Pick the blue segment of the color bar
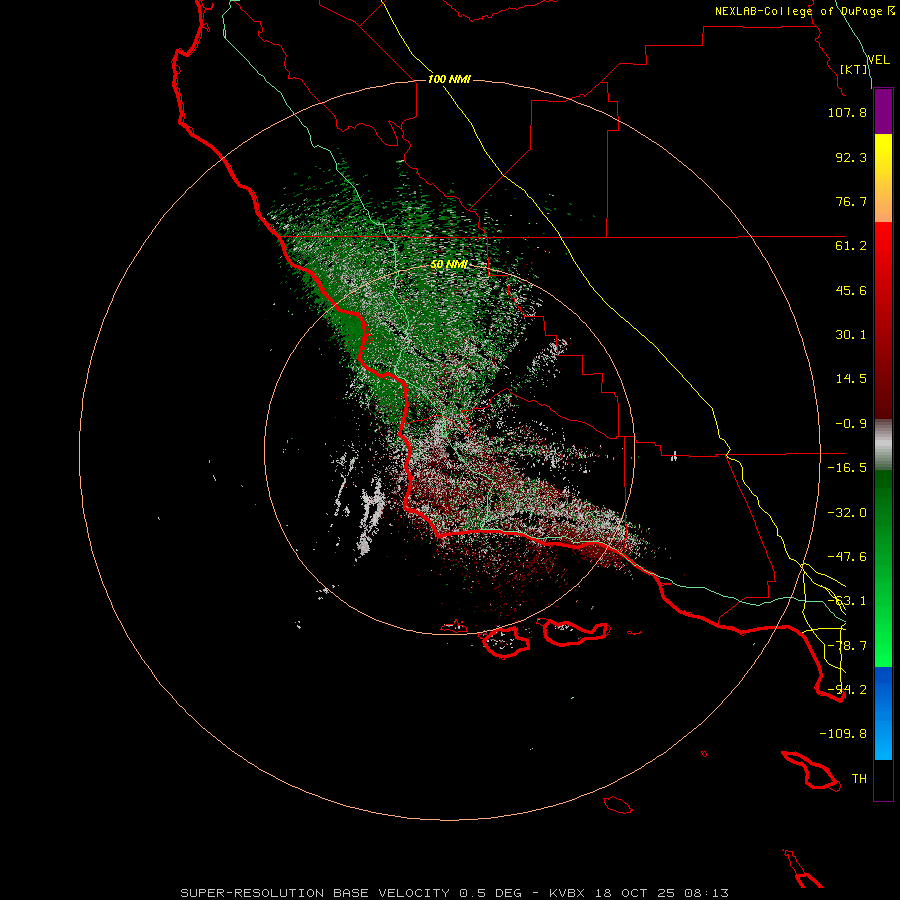 [x=883, y=689]
